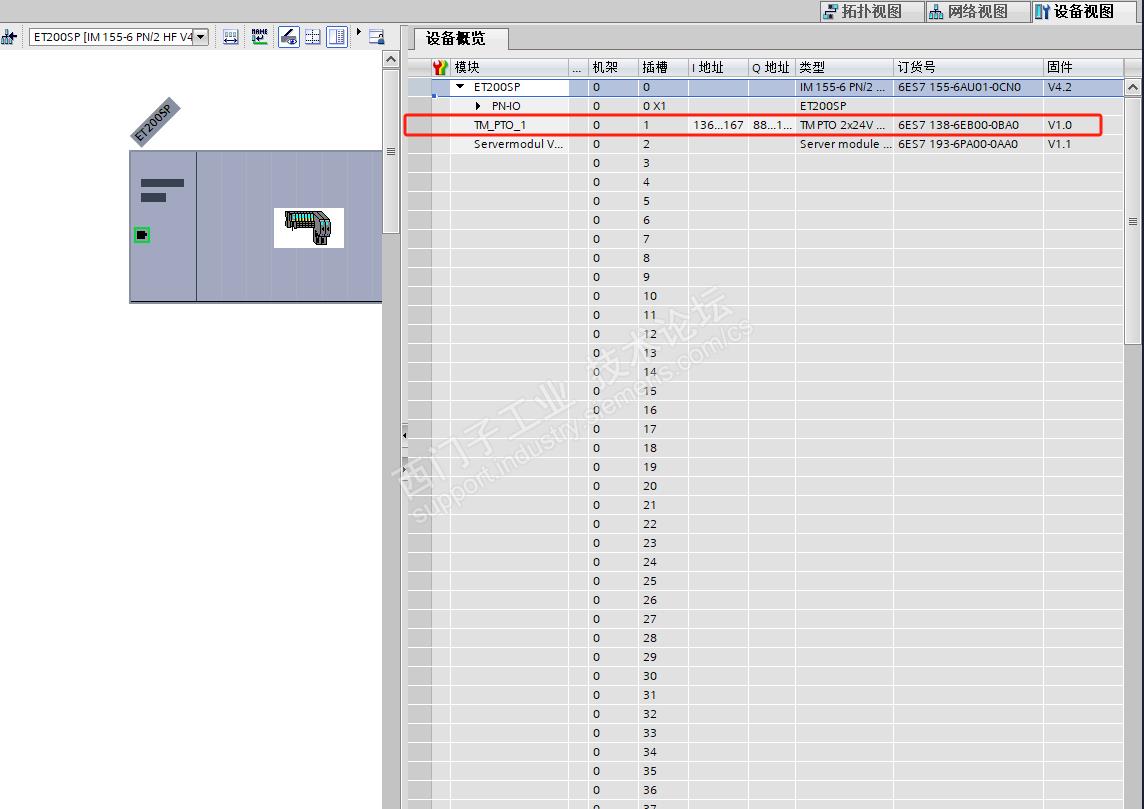Sort by the 模块 column header
Image resolution: width=1144 pixels, height=809 pixels.
point(509,67)
